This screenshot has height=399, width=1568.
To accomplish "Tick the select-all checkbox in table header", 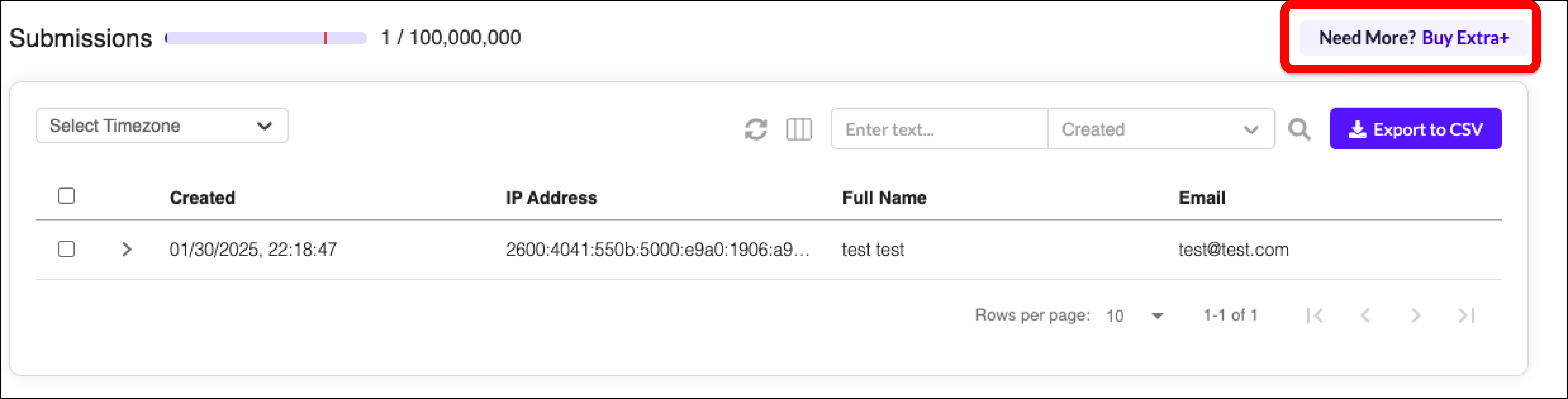I will click(x=66, y=196).
